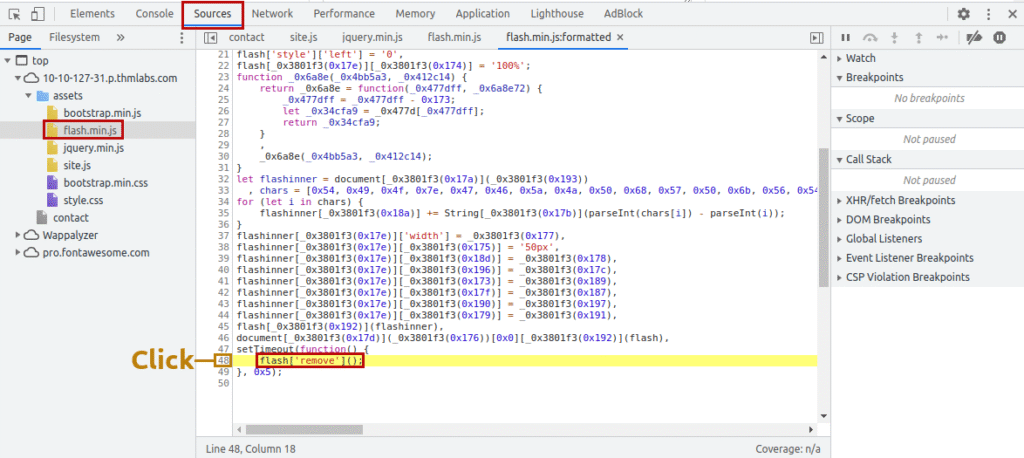Toggle pause on exceptions

999,37
